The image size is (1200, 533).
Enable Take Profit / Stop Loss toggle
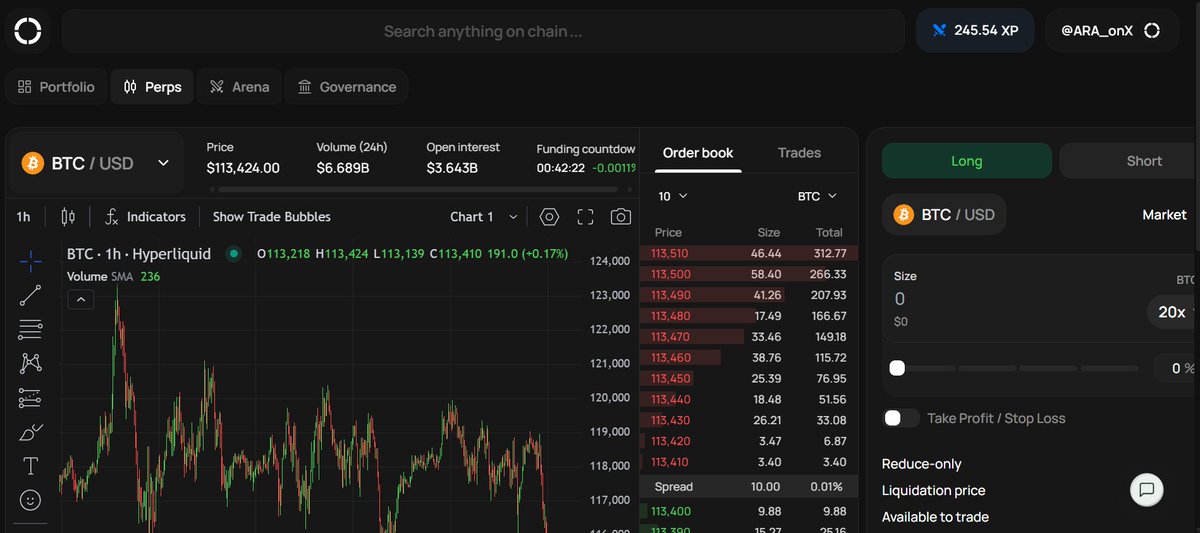coord(901,418)
